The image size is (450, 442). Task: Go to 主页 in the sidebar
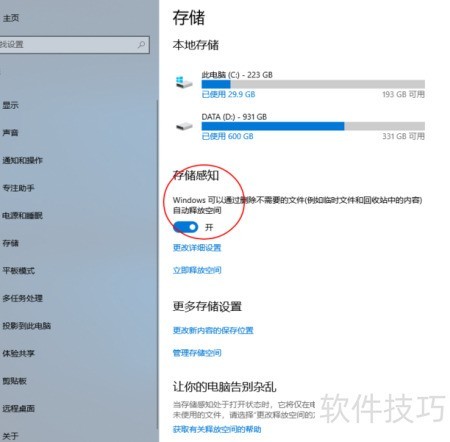(11, 18)
